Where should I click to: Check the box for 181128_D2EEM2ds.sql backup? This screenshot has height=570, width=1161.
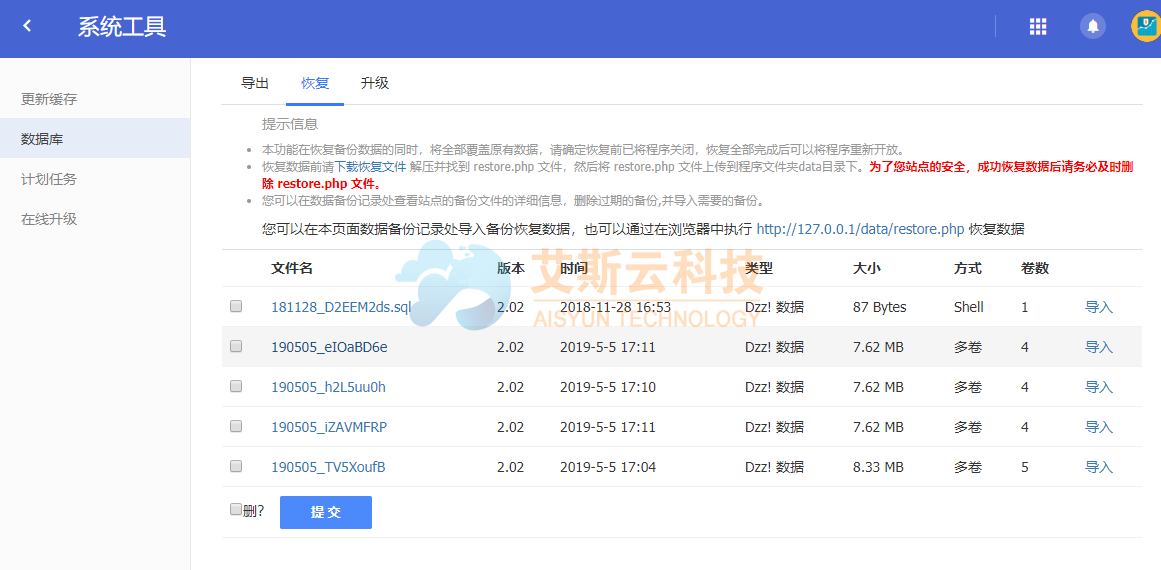click(236, 307)
